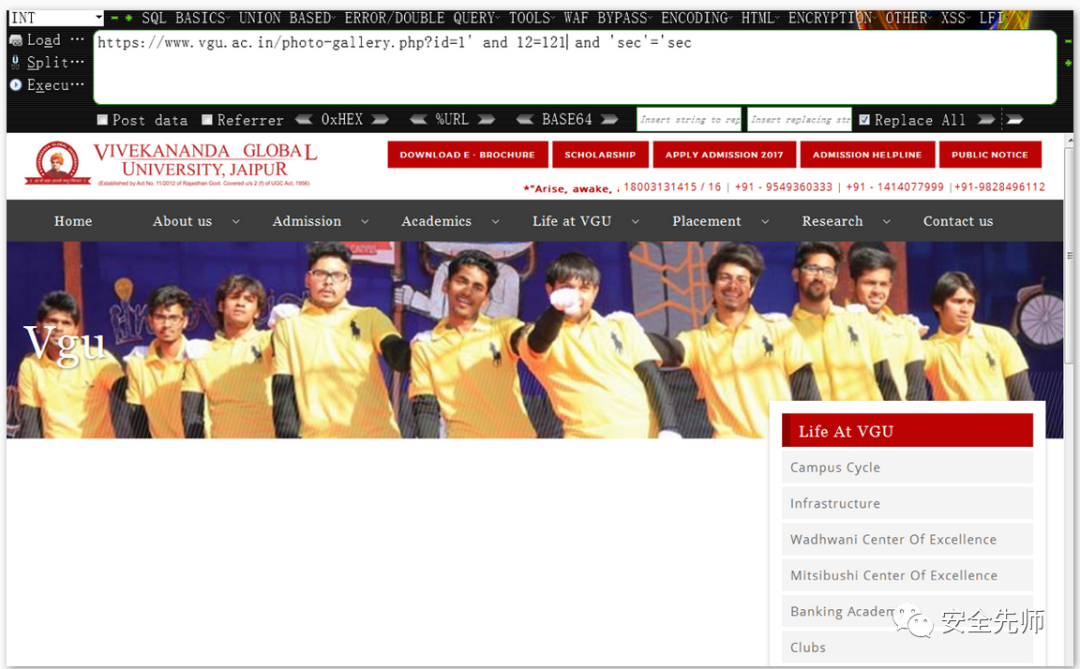The width and height of the screenshot is (1080, 669).
Task: Click the left arrow before %URL to decode
Action: [418, 120]
